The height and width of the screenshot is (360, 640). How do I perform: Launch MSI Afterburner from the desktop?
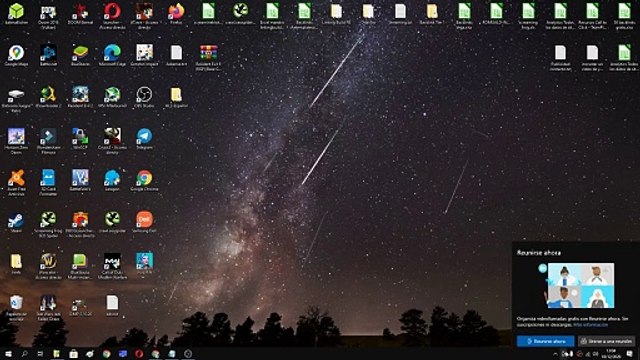pyautogui.click(x=112, y=97)
